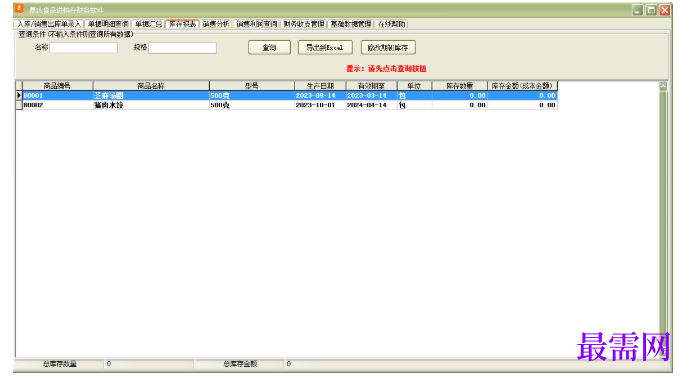Open the 单据汇总 tab
The height and width of the screenshot is (378, 689).
149,24
